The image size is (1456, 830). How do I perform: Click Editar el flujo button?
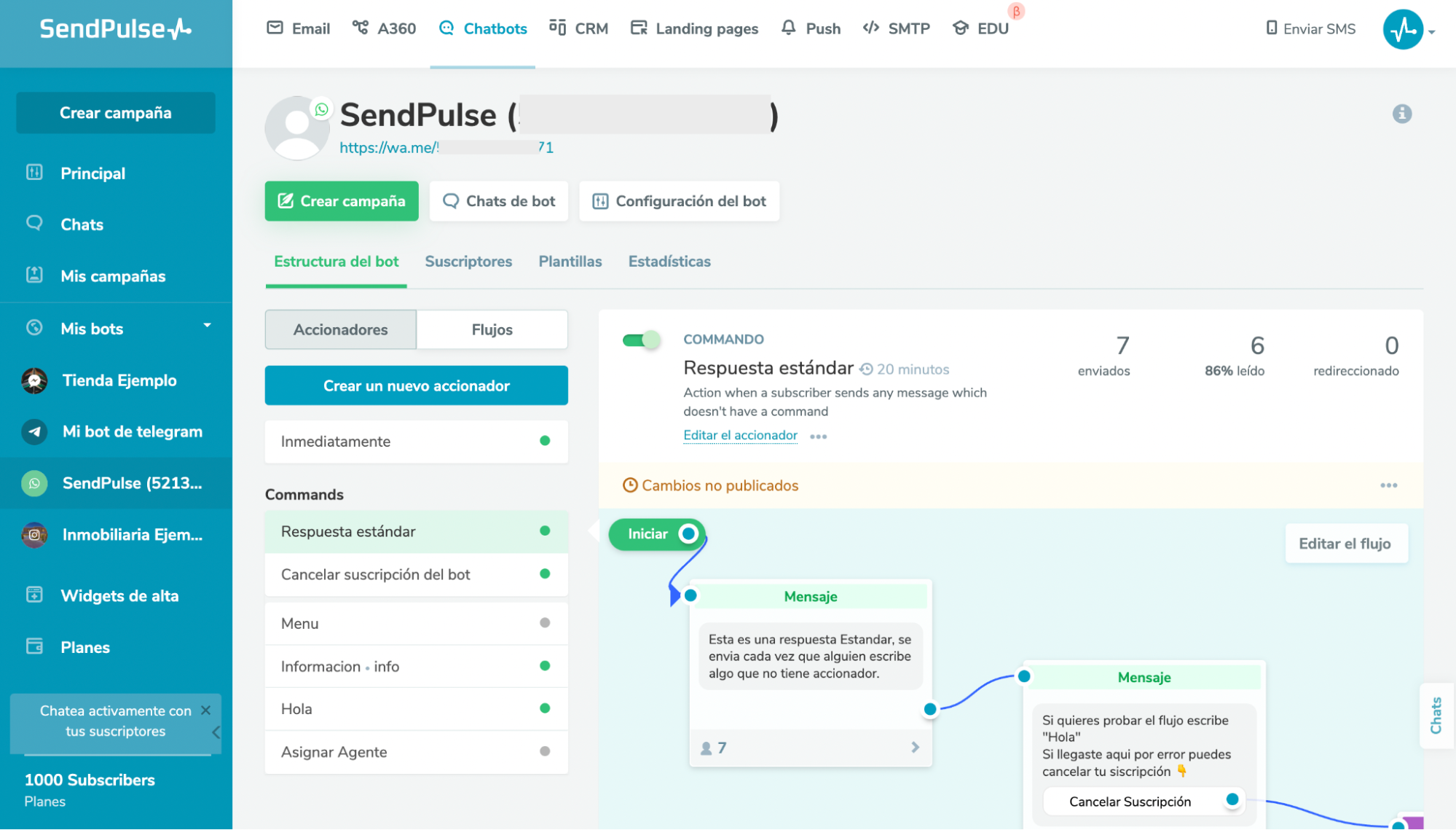click(x=1345, y=544)
